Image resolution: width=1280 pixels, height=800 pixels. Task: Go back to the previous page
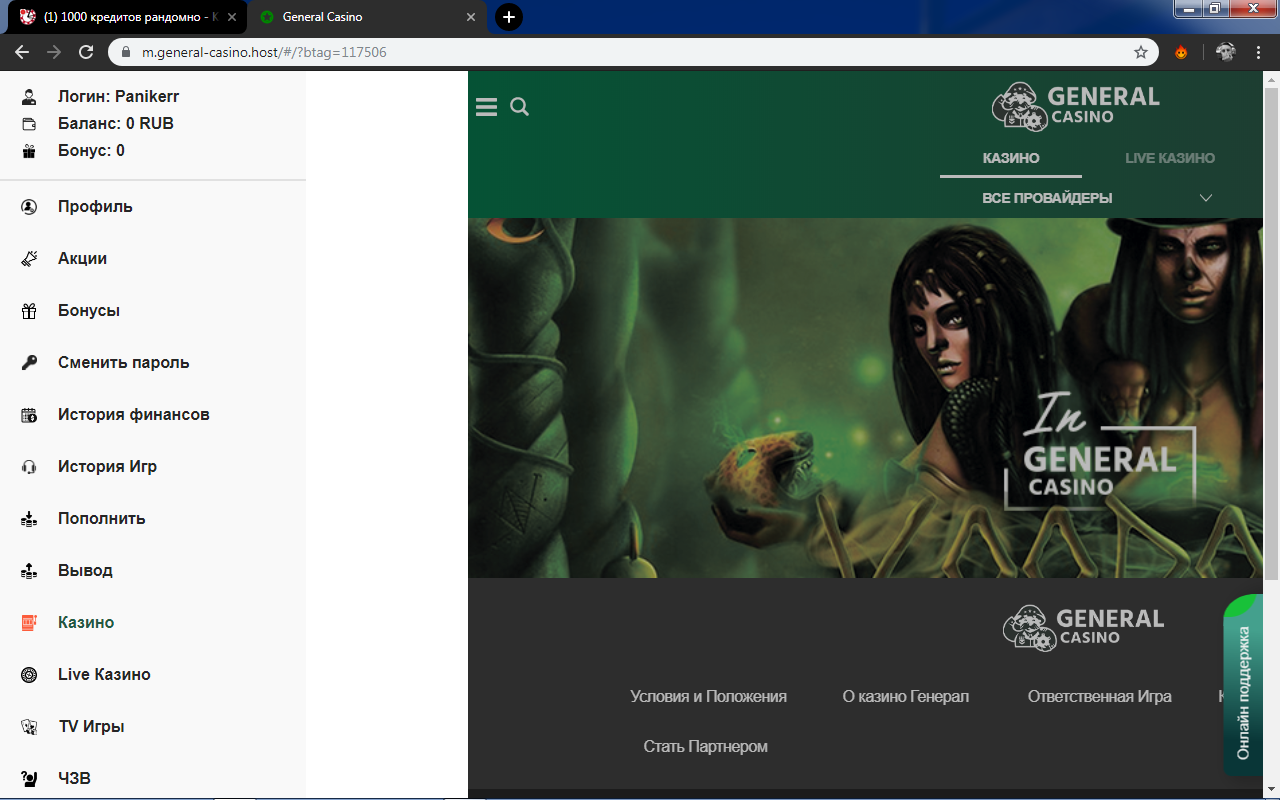coord(22,52)
